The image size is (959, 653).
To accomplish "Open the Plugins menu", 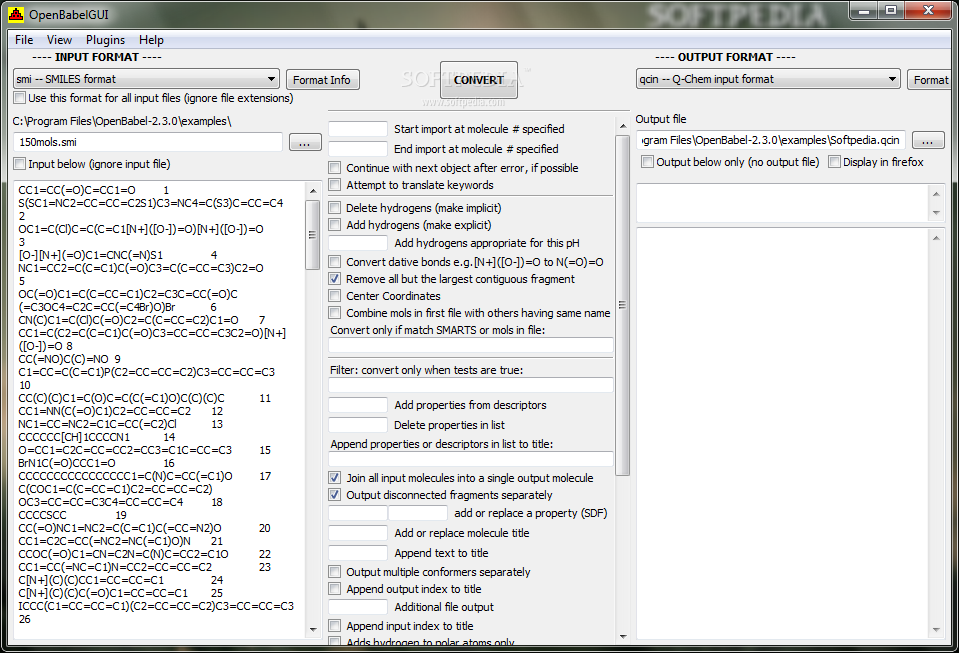I will click(x=105, y=40).
